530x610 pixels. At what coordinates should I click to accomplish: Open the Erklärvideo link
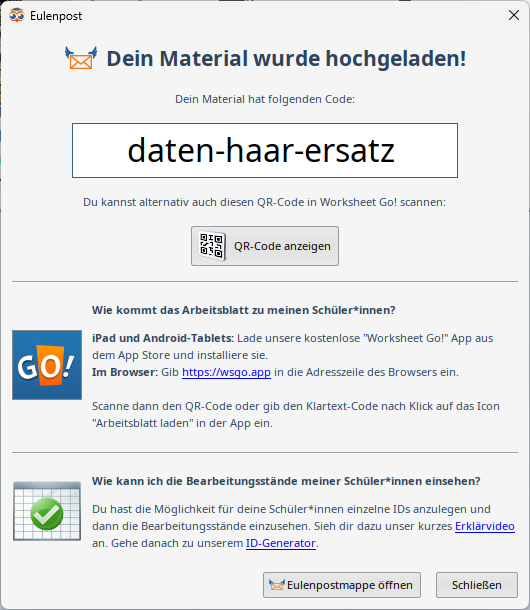tap(485, 526)
